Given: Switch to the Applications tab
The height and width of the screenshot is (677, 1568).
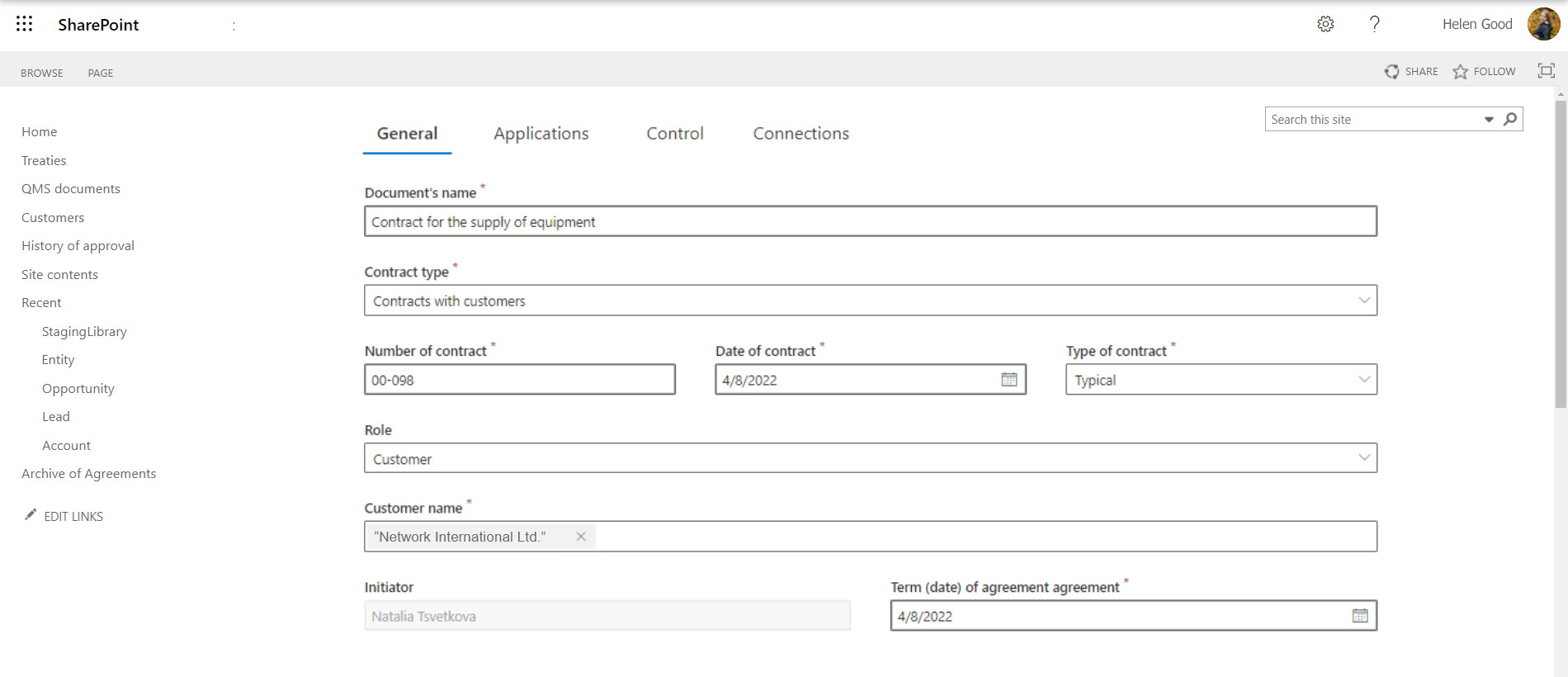Looking at the screenshot, I should pyautogui.click(x=541, y=134).
